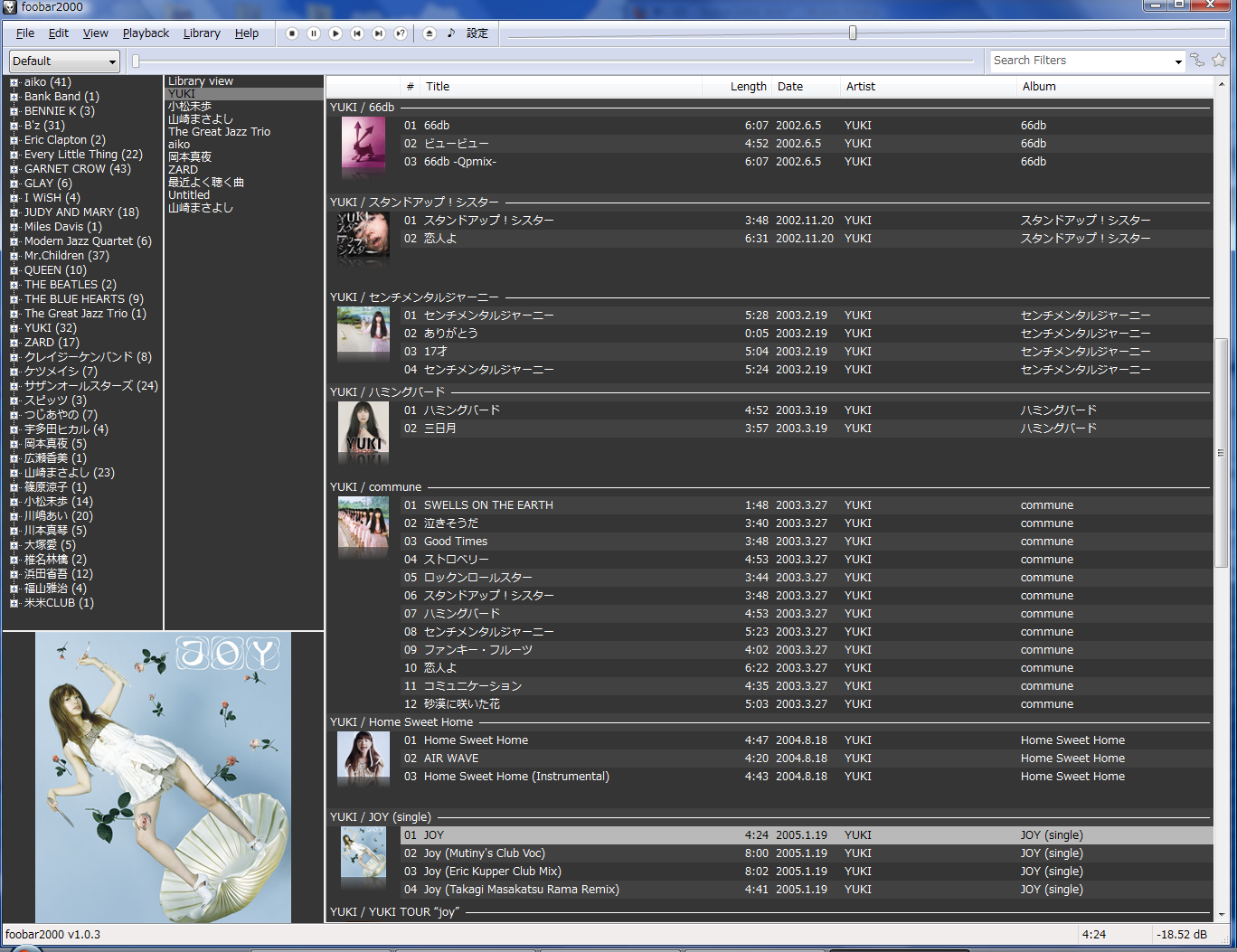
Task: Skip to the next track
Action: point(379,33)
